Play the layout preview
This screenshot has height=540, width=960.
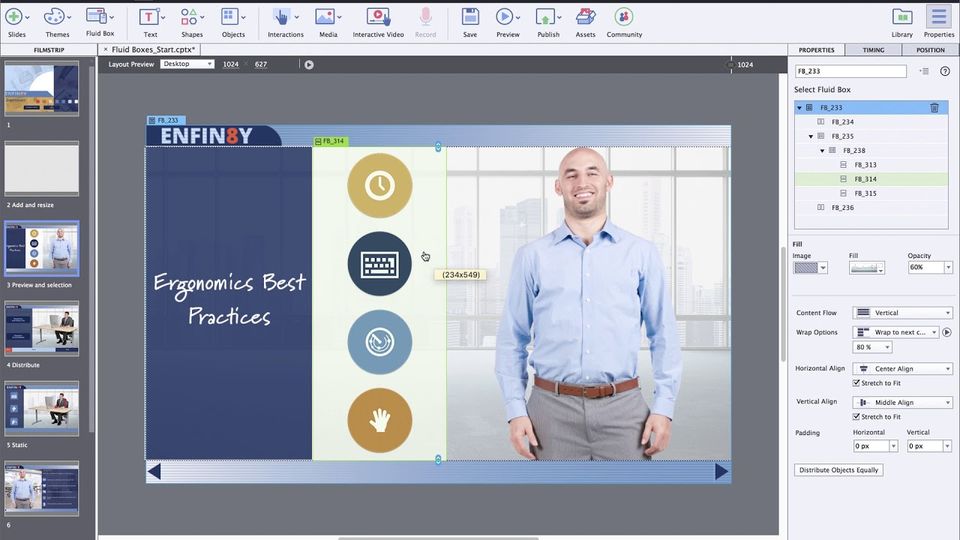(x=309, y=64)
